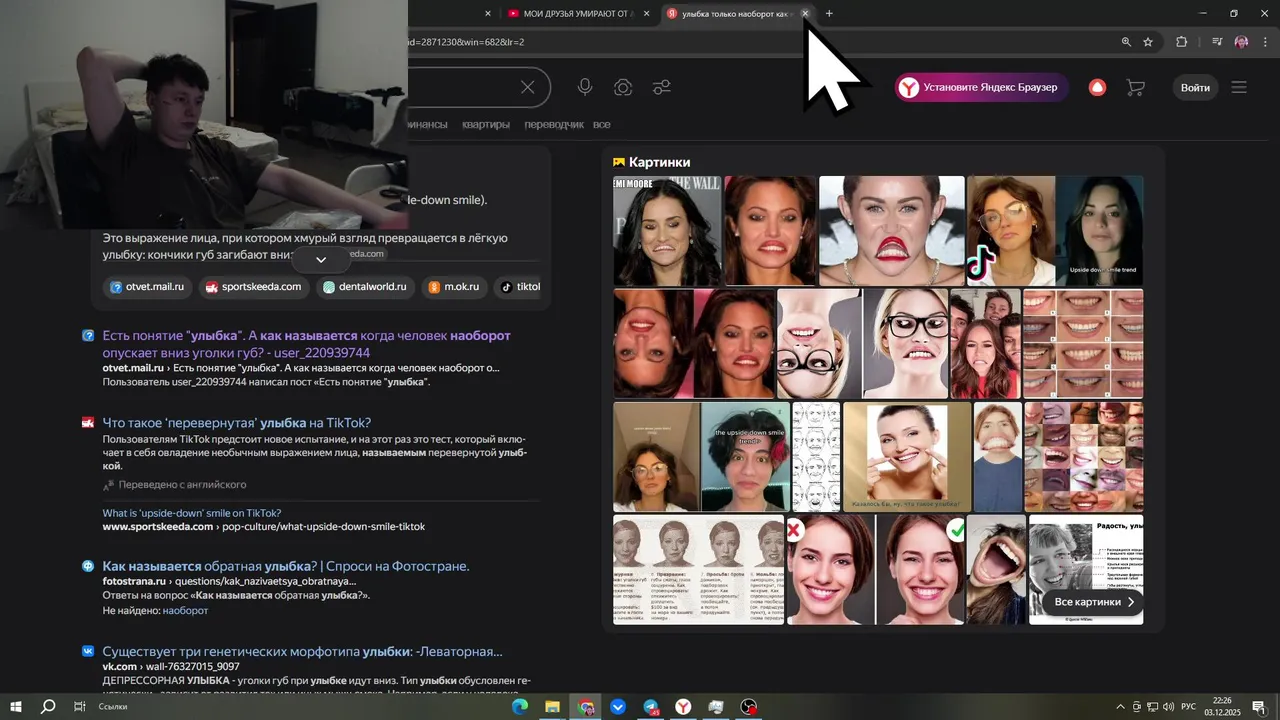Open the volume icon in system tray

coord(1168,706)
